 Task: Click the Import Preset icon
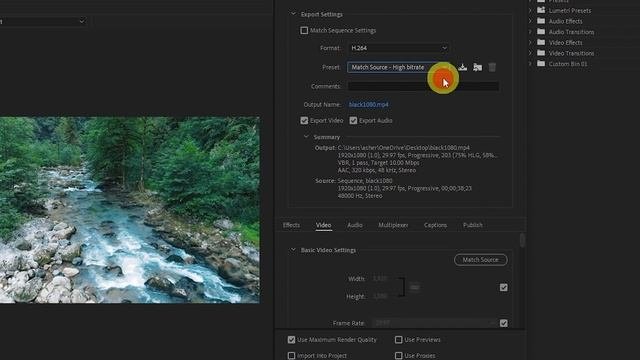tap(477, 67)
